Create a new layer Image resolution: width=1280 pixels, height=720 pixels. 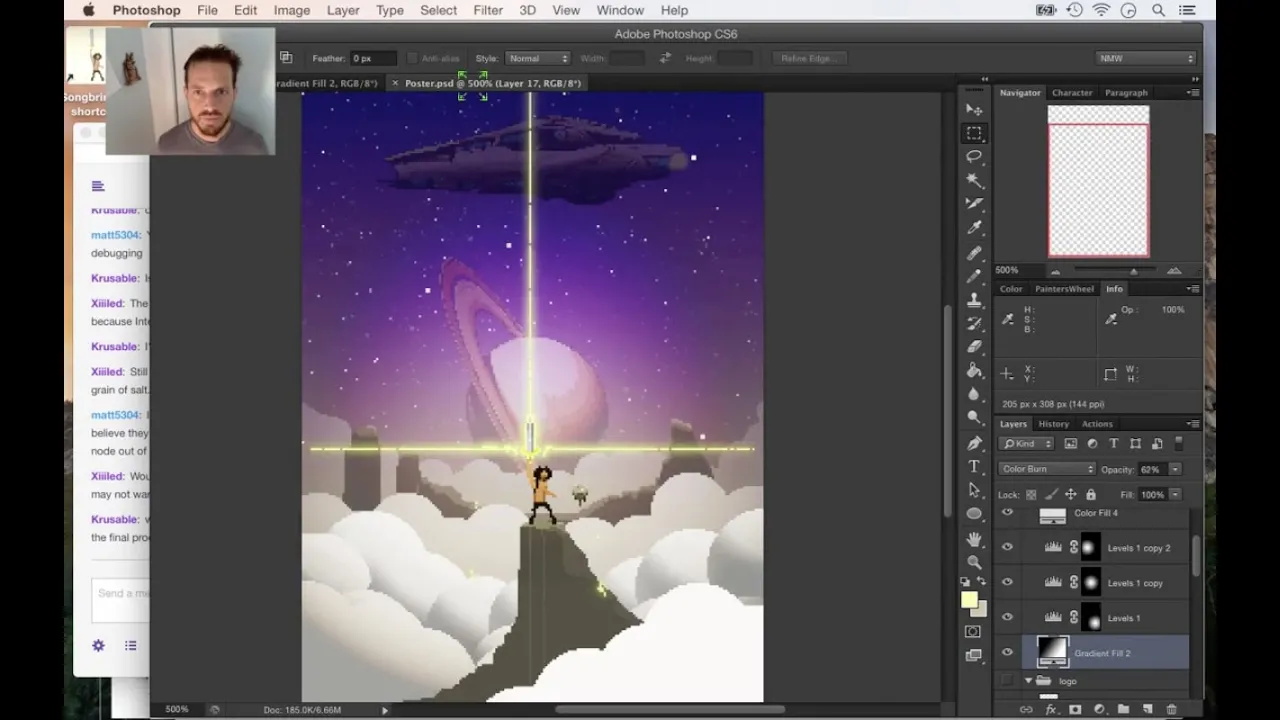(1147, 709)
